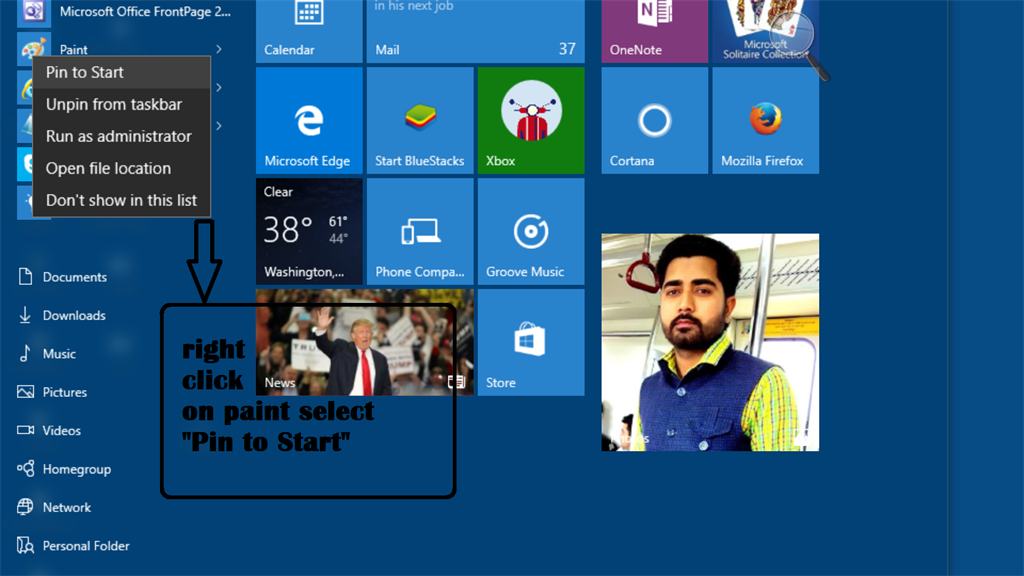Viewport: 1024px width, 576px height.
Task: Click the Music label
Action: click(x=59, y=354)
